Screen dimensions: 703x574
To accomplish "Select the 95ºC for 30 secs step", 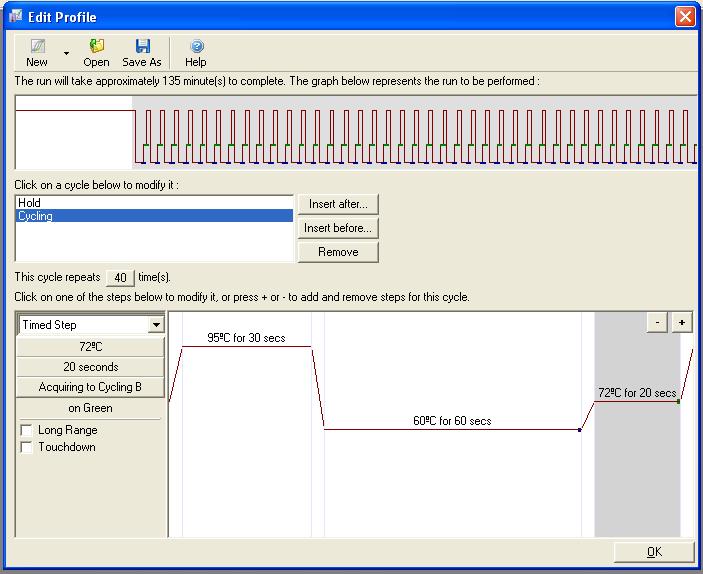I will point(247,424).
